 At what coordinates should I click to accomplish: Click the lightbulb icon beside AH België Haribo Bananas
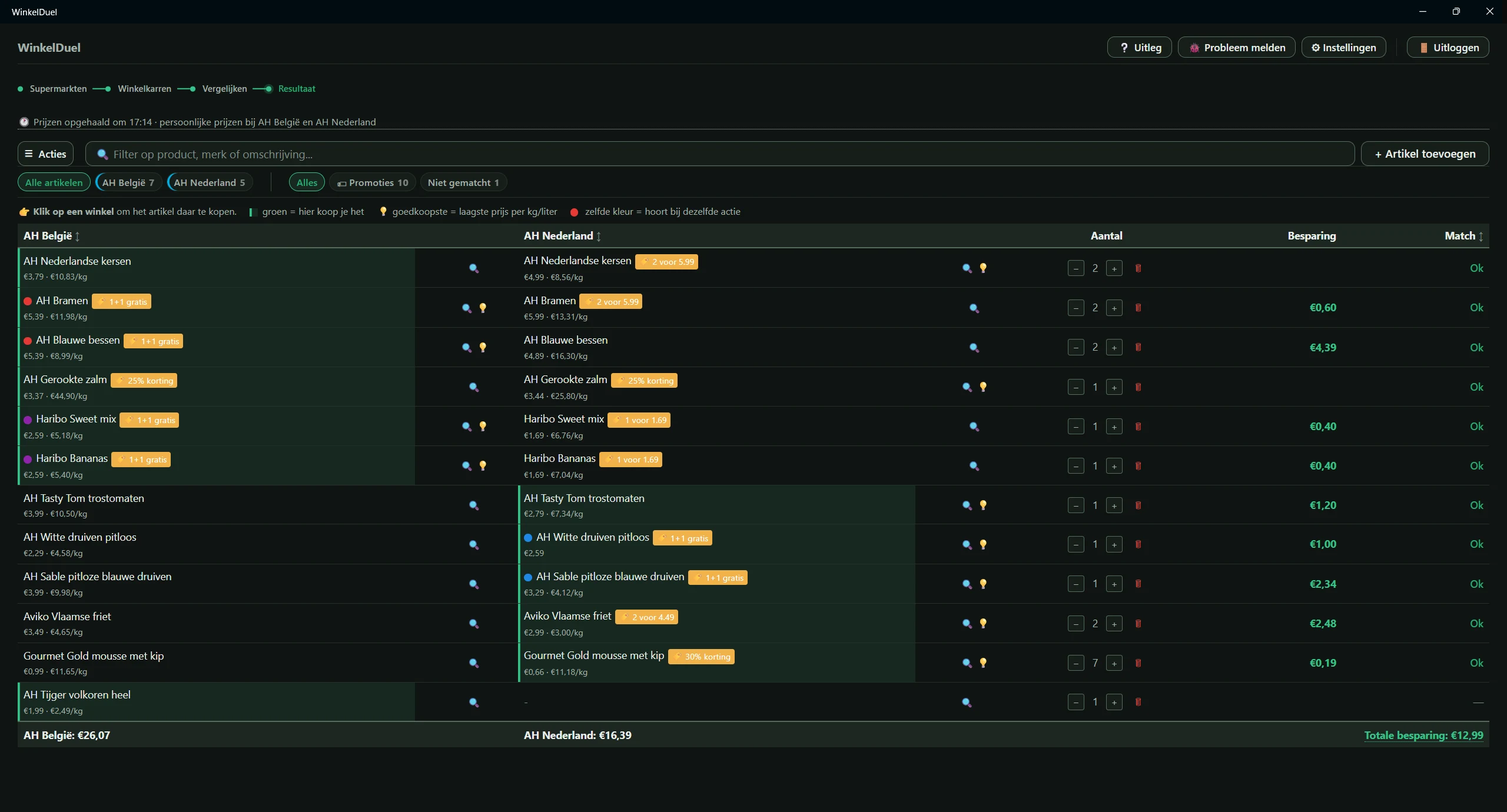(483, 466)
